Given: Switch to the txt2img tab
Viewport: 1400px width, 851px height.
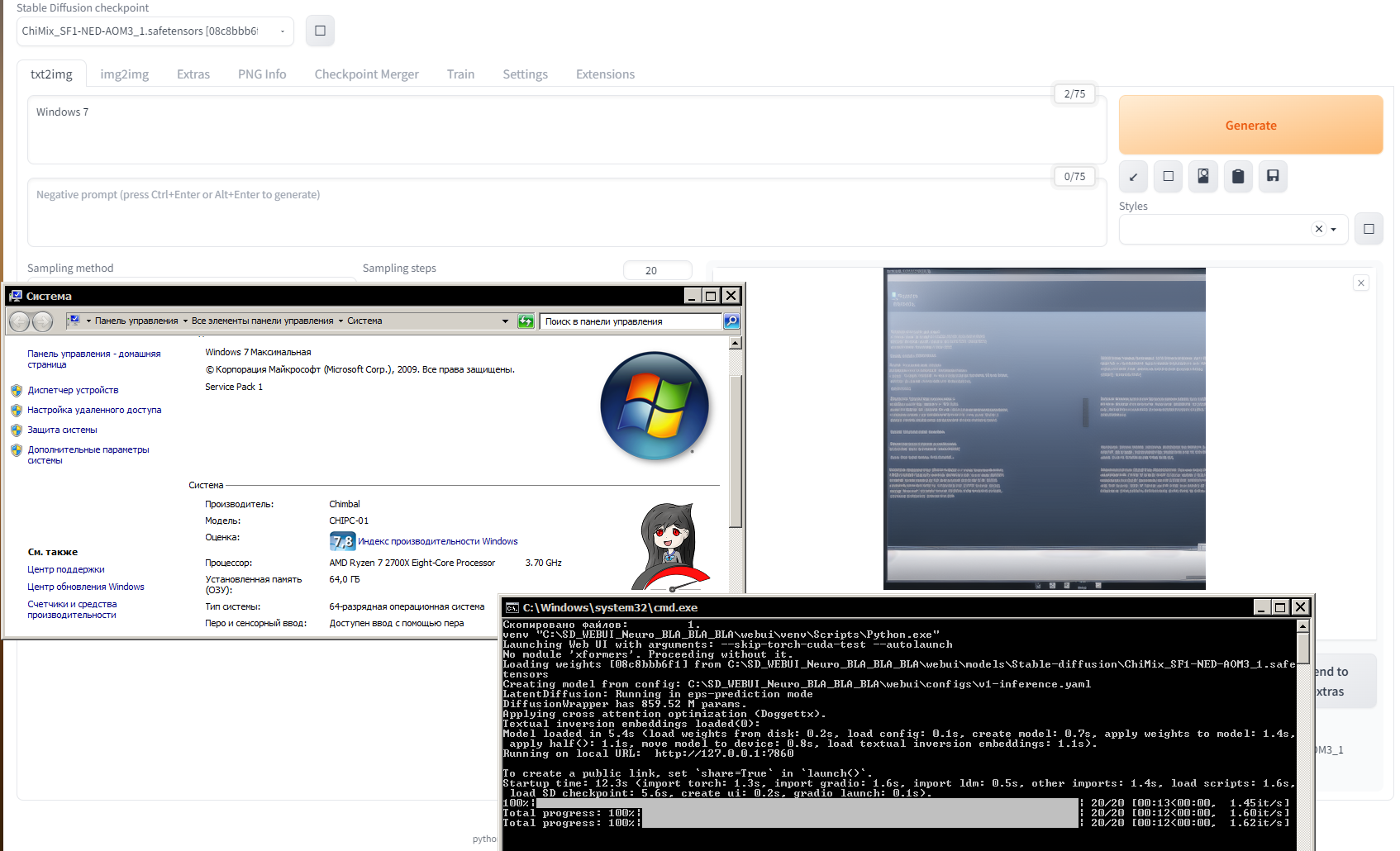Looking at the screenshot, I should coord(51,74).
